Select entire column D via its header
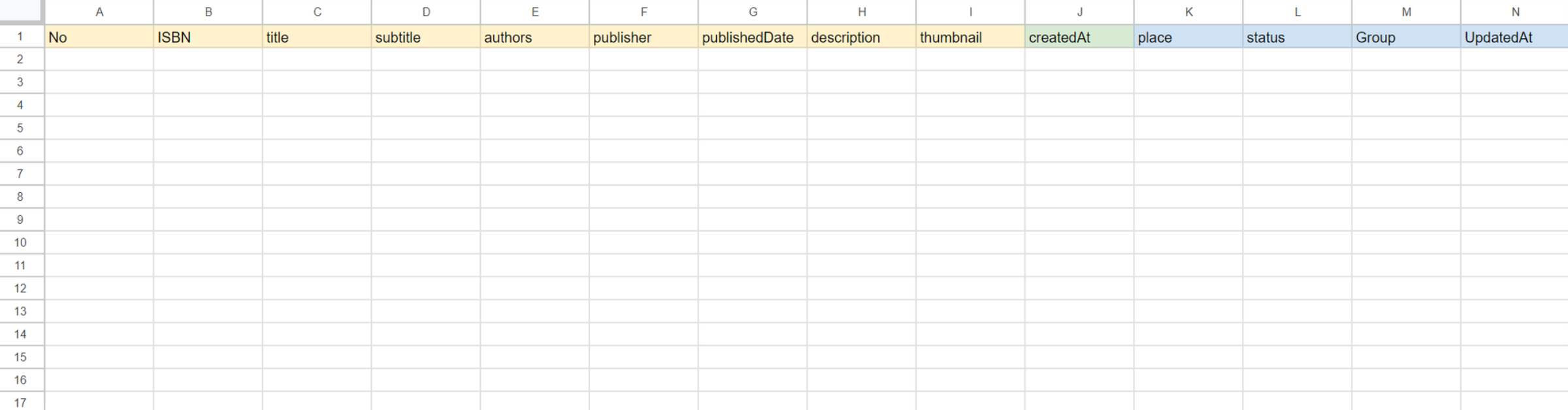This screenshot has width=1568, height=410. click(x=426, y=12)
